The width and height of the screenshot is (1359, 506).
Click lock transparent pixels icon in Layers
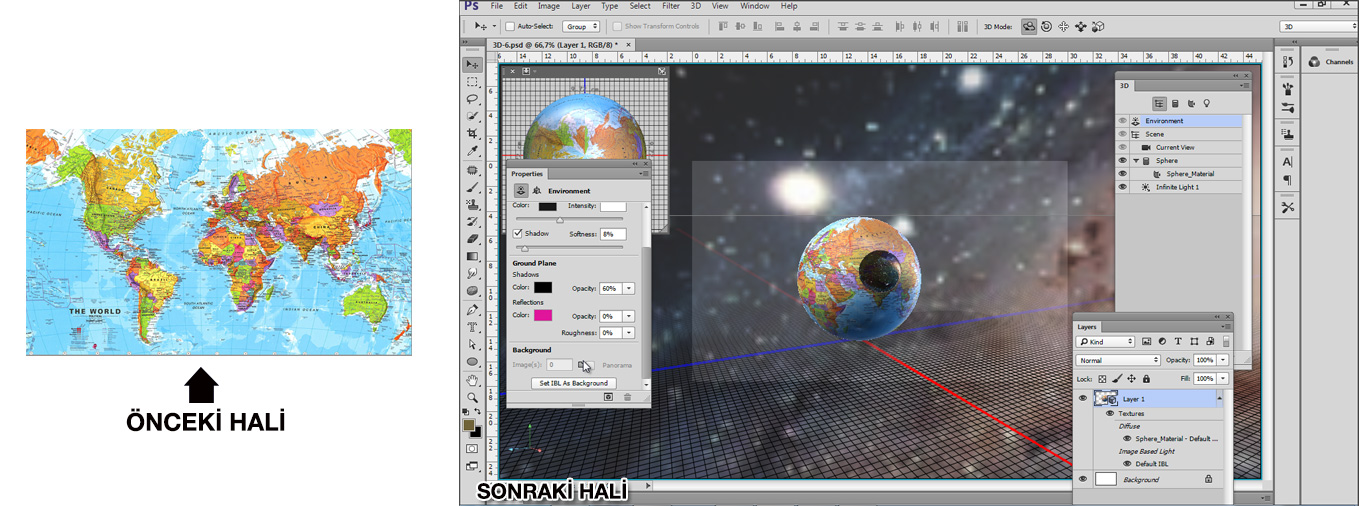[1103, 379]
